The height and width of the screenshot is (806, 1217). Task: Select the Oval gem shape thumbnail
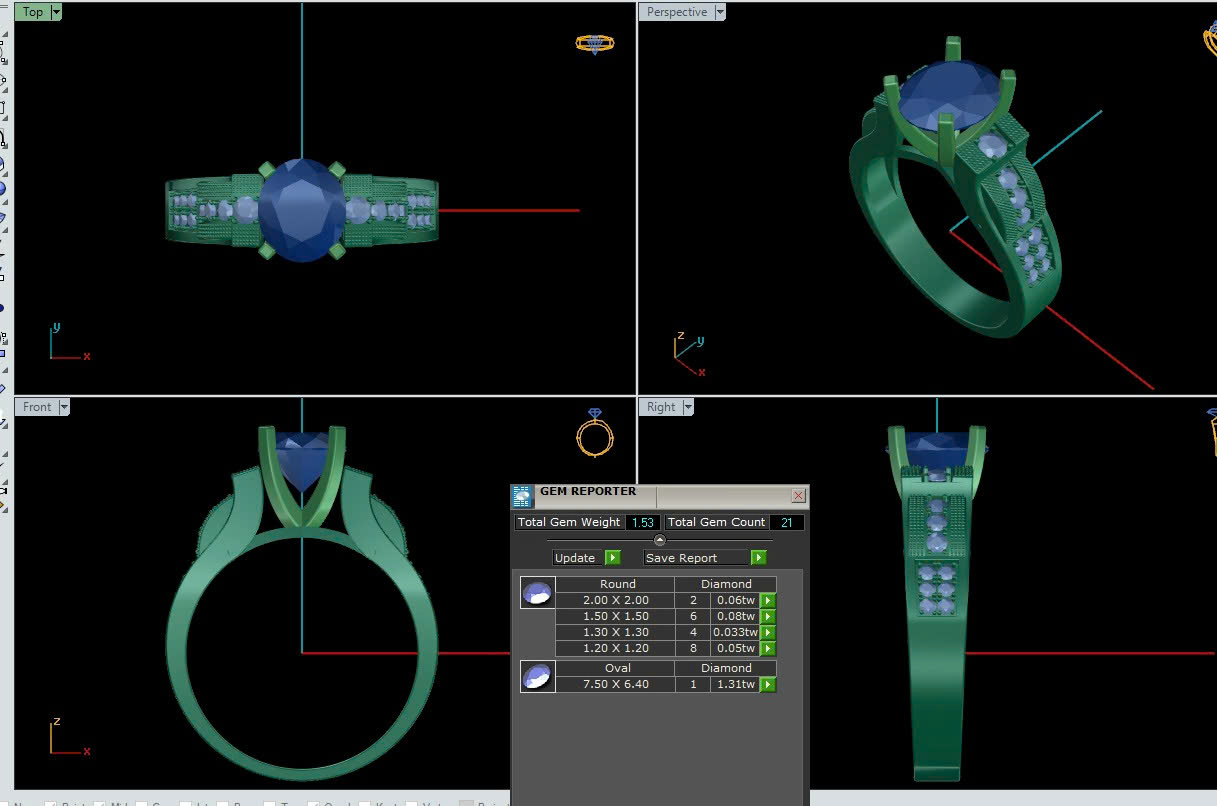point(537,677)
